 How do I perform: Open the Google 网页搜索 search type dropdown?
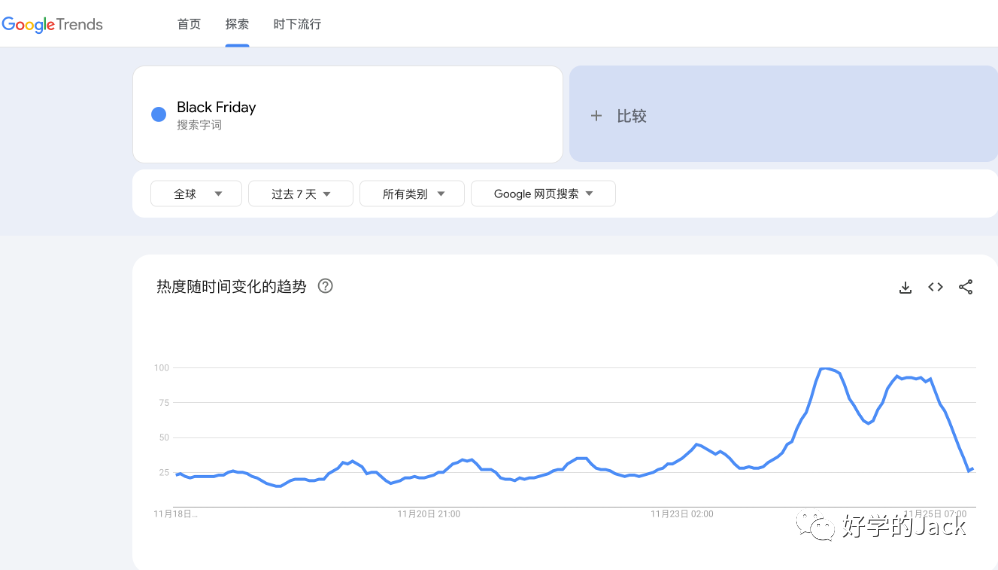[543, 193]
